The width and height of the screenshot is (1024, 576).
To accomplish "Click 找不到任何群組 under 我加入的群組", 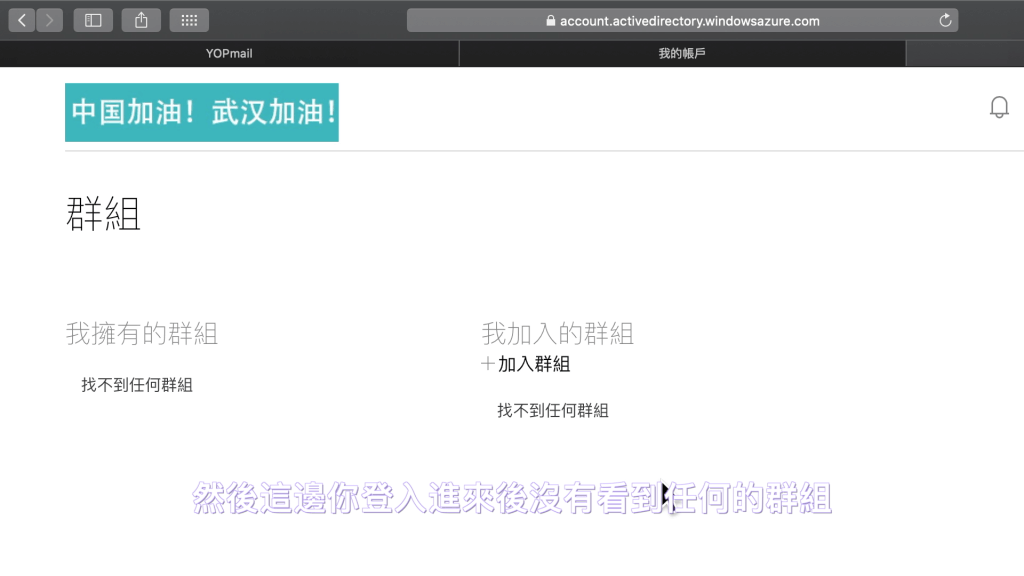I will [553, 411].
